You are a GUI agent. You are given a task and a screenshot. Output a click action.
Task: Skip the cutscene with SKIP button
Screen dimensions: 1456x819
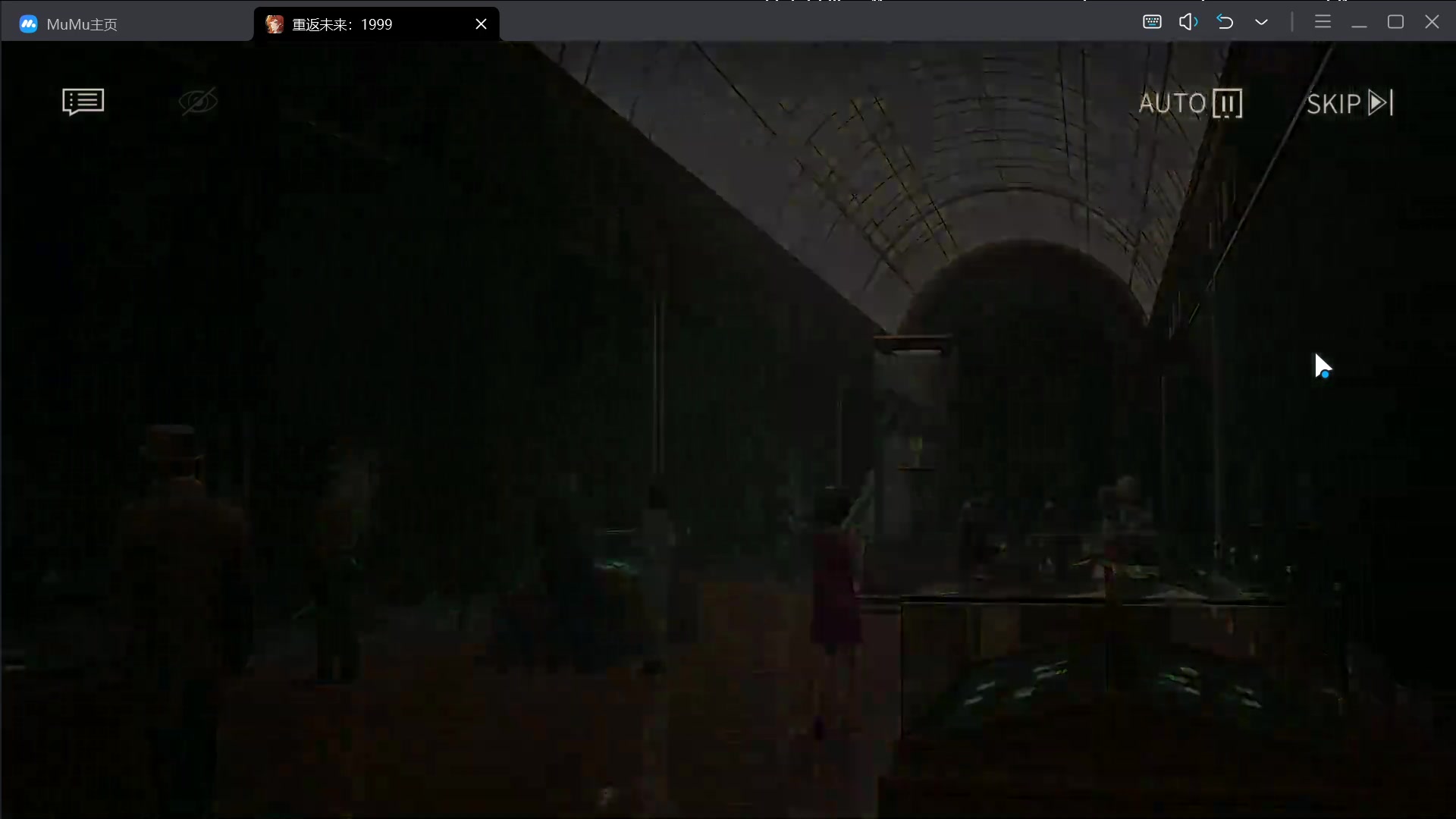click(x=1350, y=103)
